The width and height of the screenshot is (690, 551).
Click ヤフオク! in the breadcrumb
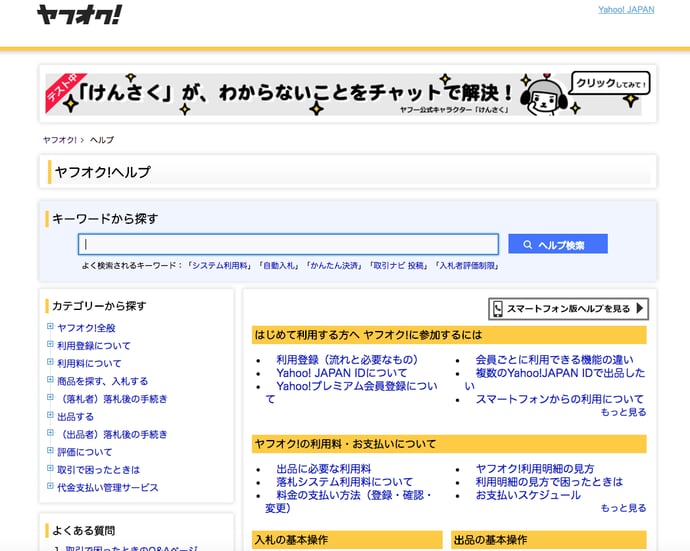59,140
